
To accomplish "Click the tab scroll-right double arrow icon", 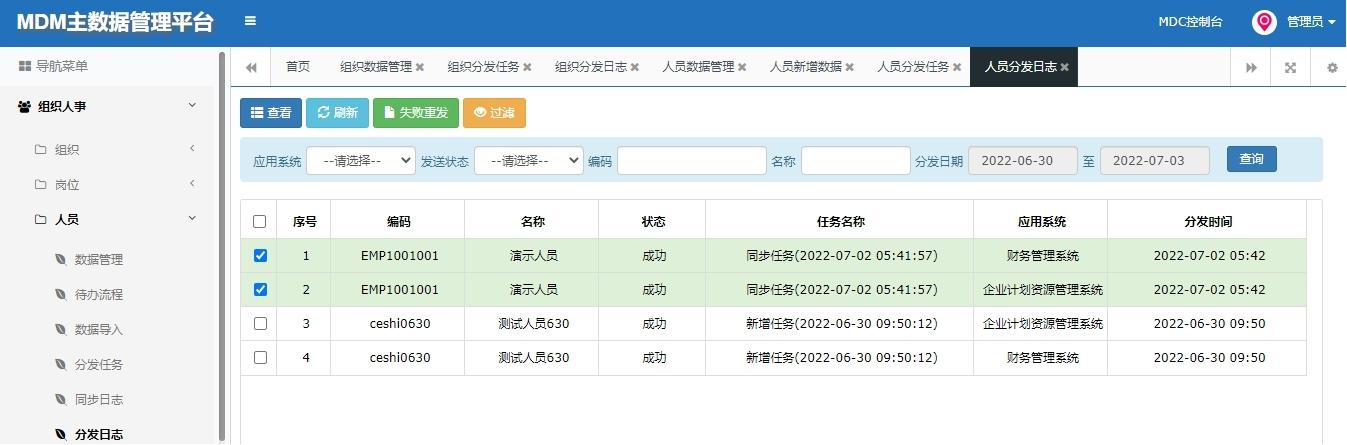I will [1251, 67].
